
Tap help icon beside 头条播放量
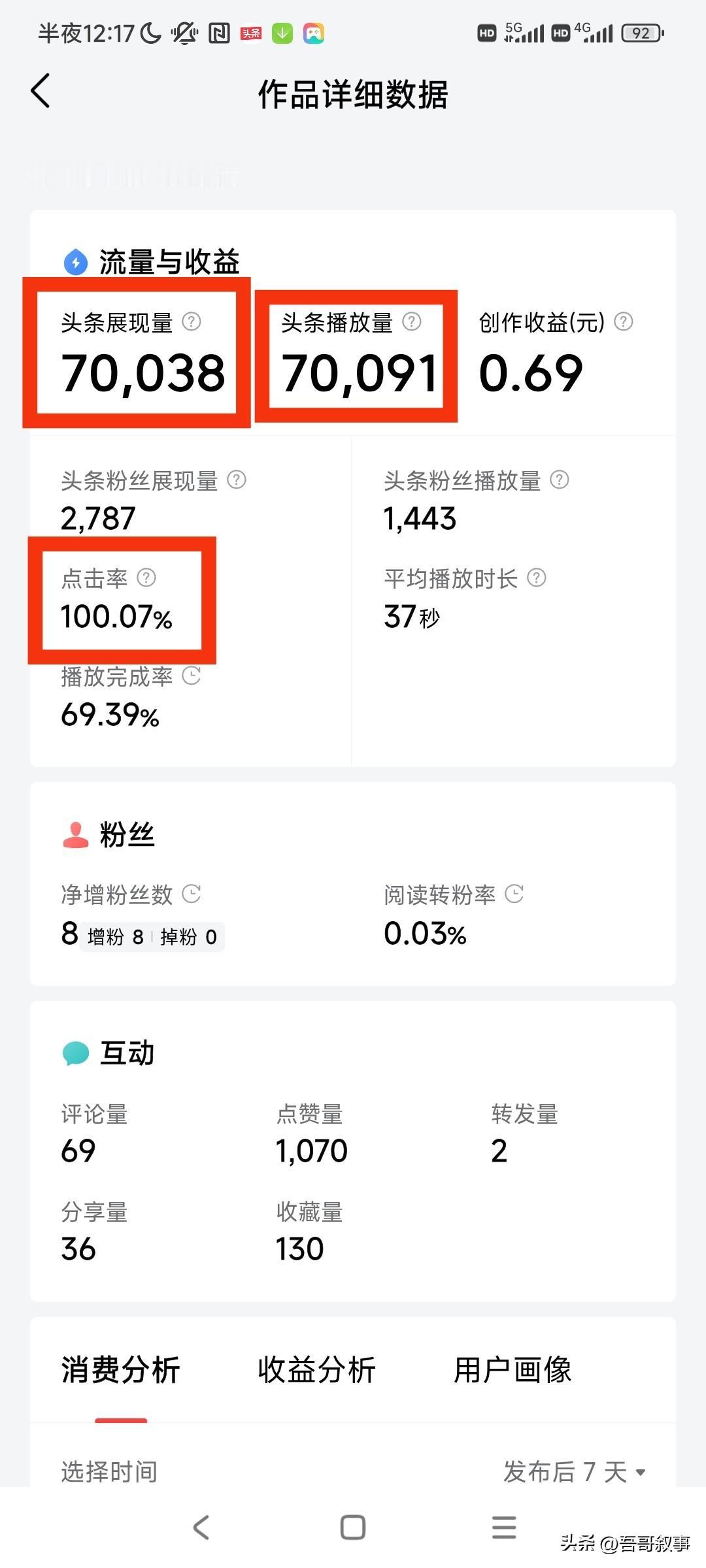pos(412,321)
